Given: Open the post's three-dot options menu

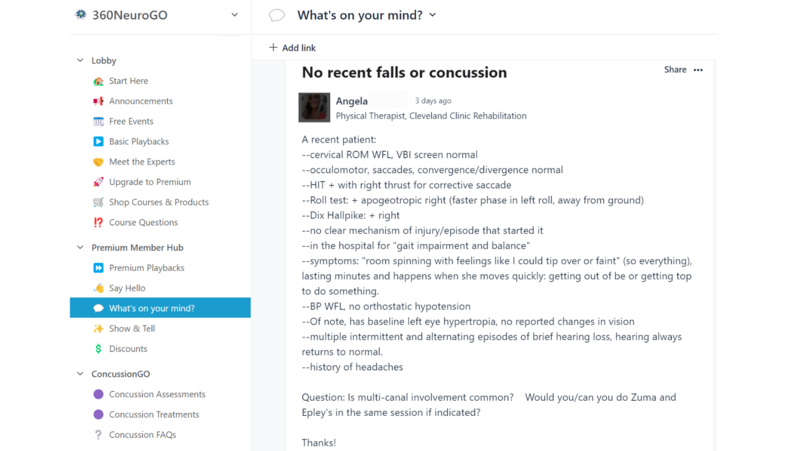Looking at the screenshot, I should click(x=698, y=70).
